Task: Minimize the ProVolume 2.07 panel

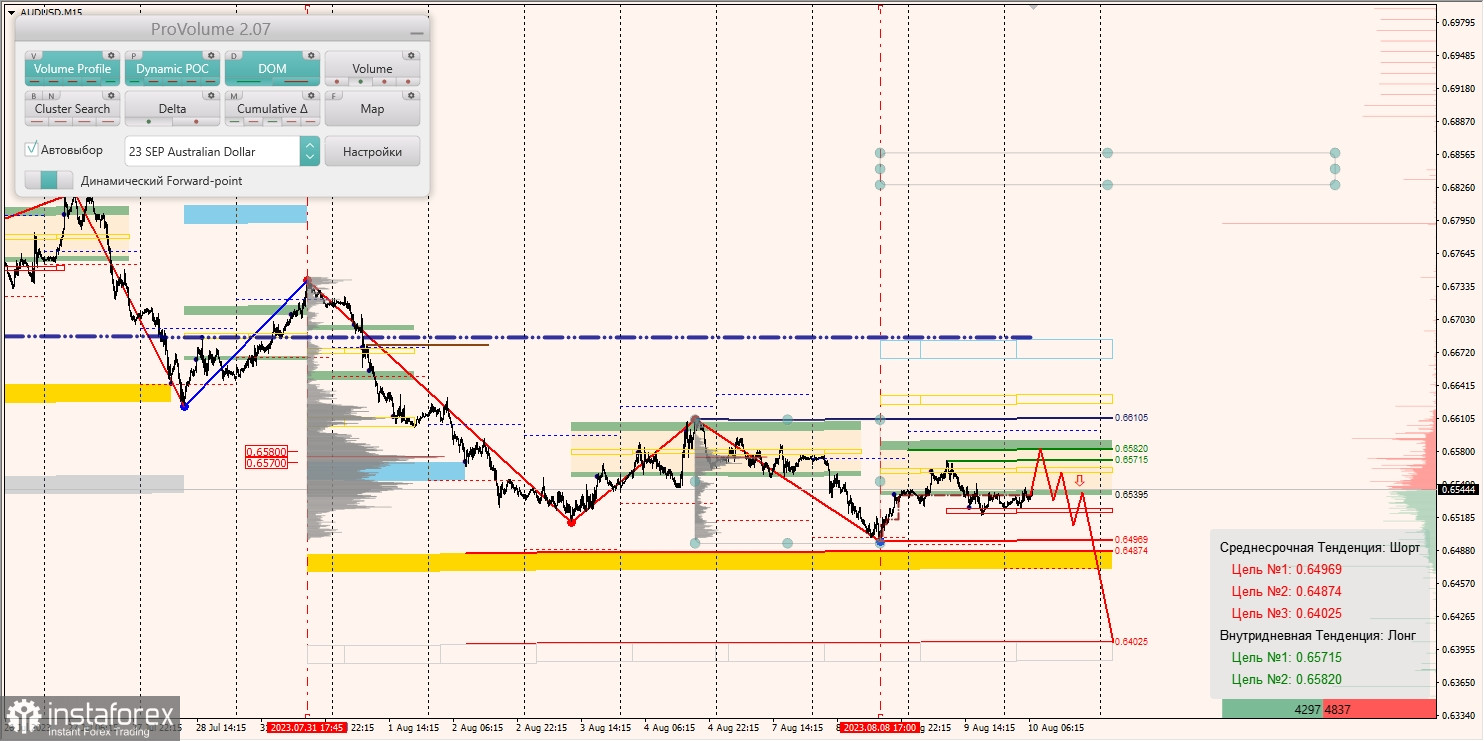Action: tap(417, 32)
